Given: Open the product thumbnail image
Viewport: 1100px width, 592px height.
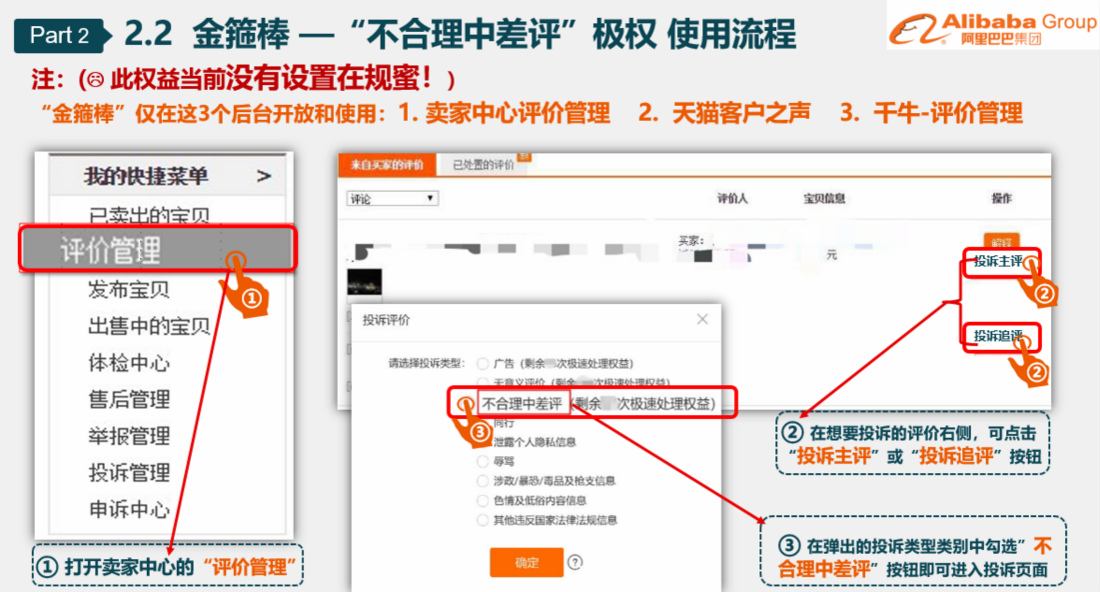Looking at the screenshot, I should 365,282.
